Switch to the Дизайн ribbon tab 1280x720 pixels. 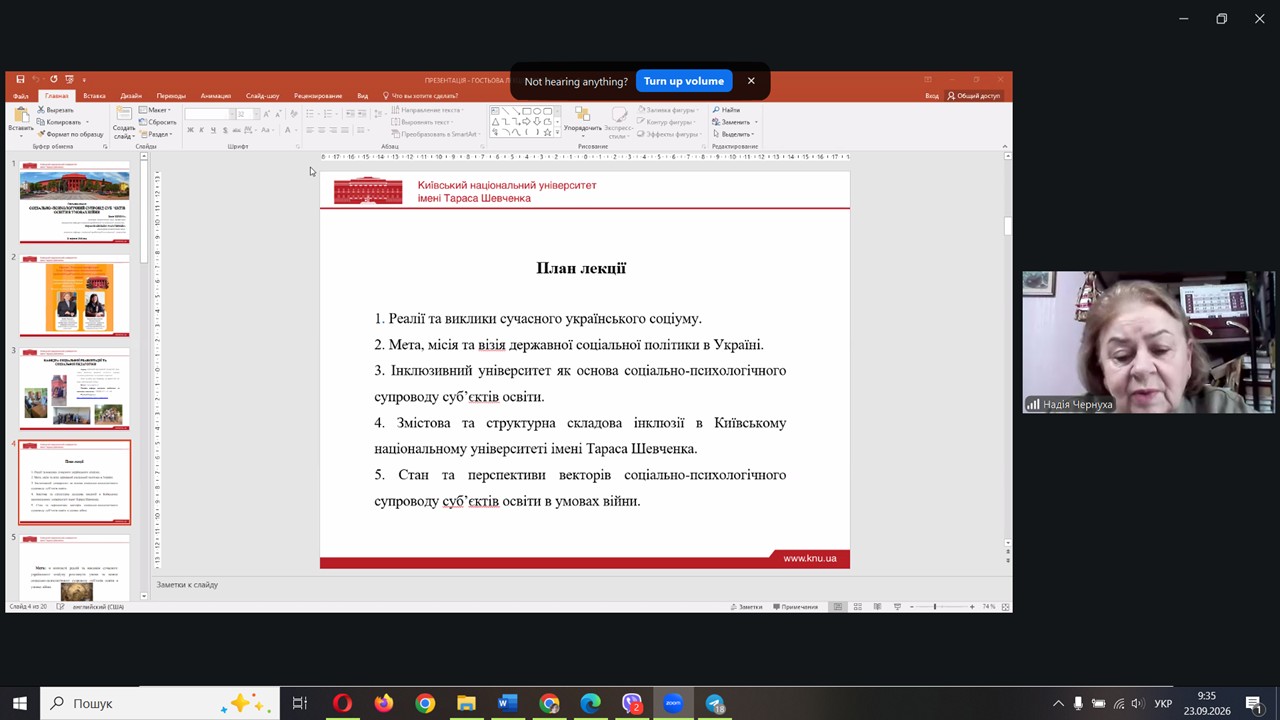point(131,96)
